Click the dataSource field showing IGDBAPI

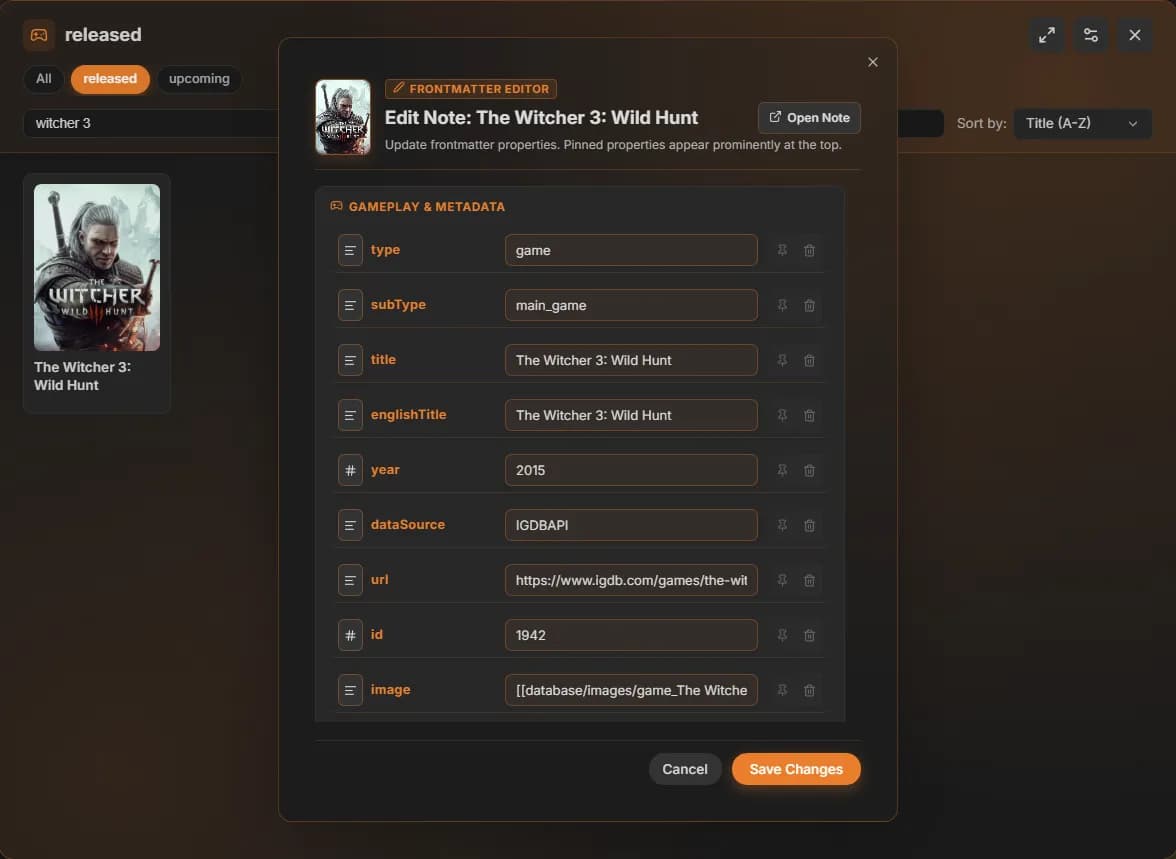click(x=631, y=525)
